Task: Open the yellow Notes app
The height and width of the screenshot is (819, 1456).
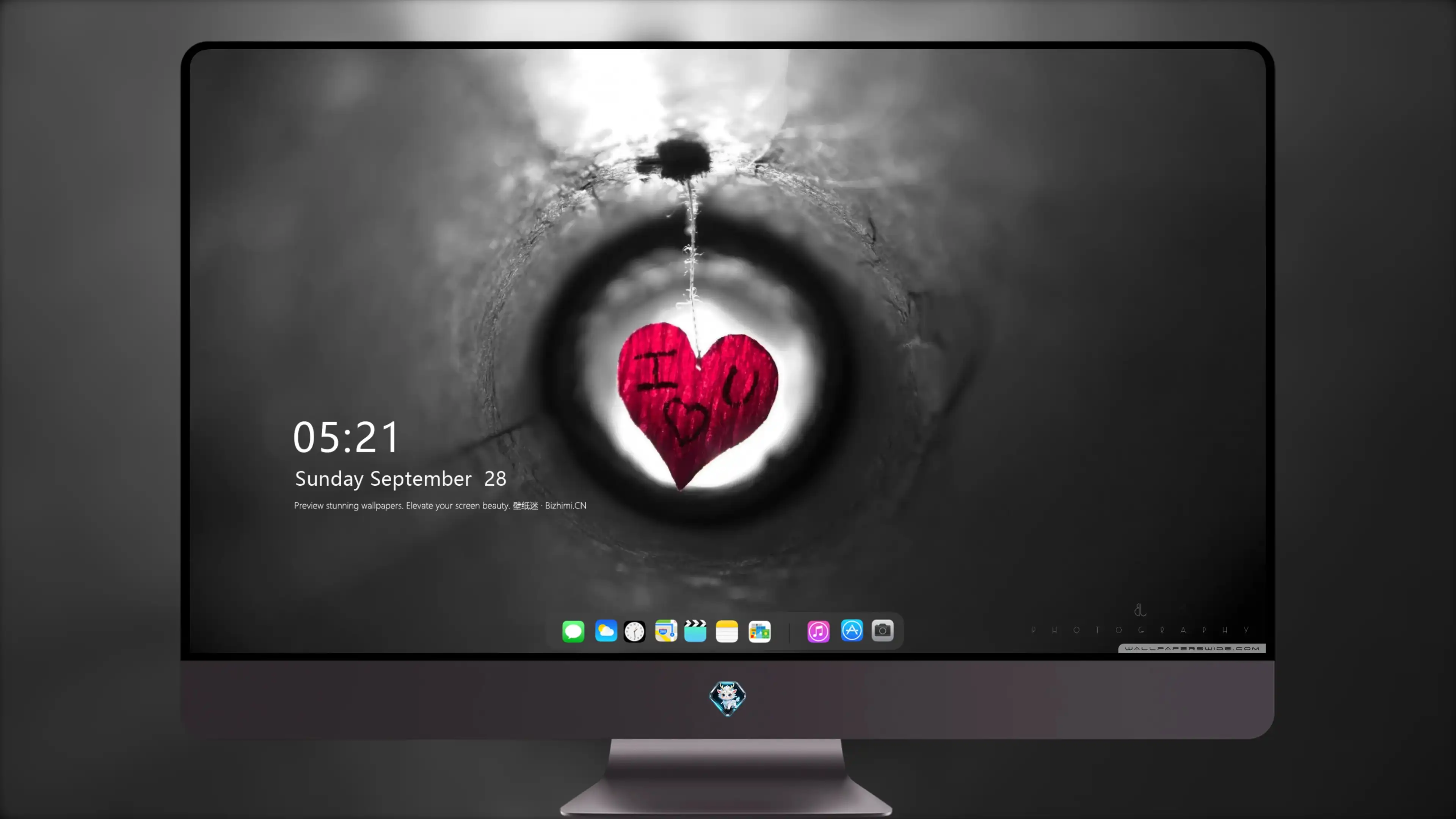Action: coord(727,631)
